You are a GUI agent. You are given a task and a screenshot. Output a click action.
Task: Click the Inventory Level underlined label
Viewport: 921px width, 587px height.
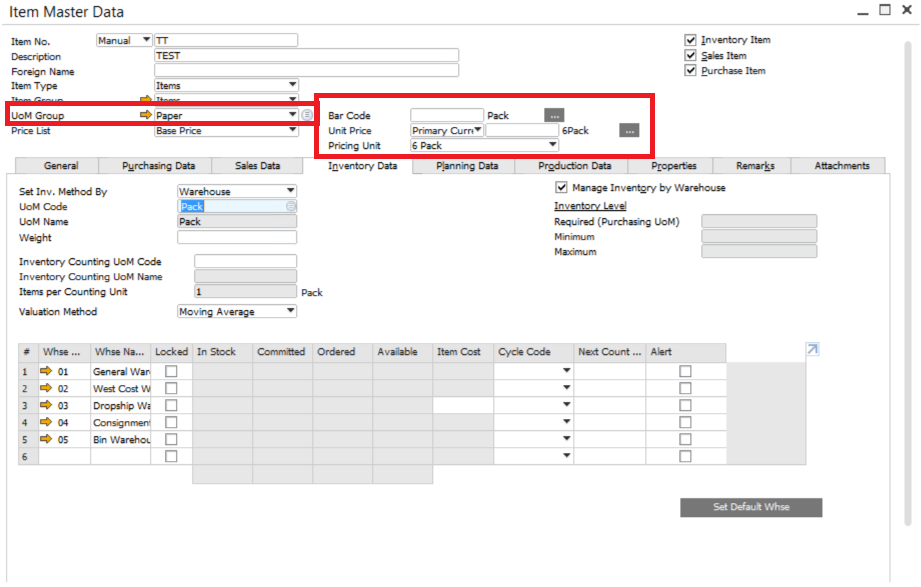[590, 206]
